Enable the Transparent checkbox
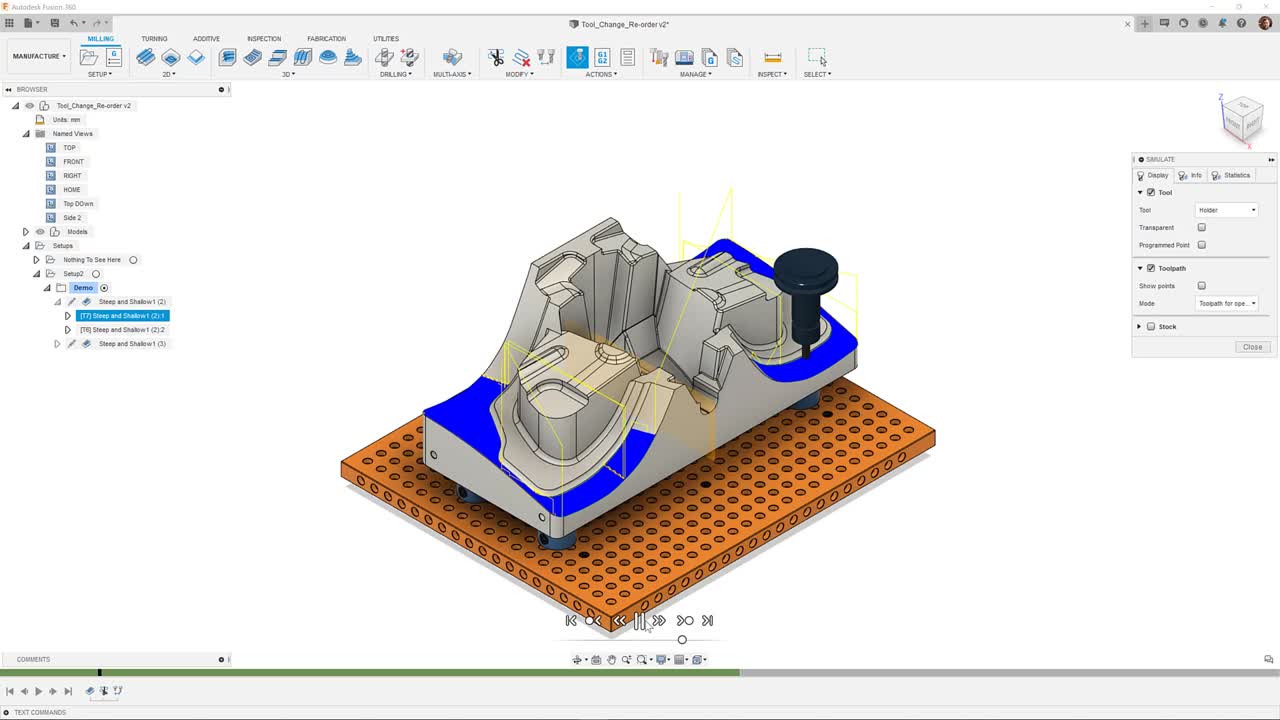The image size is (1280, 720). pyautogui.click(x=1202, y=228)
